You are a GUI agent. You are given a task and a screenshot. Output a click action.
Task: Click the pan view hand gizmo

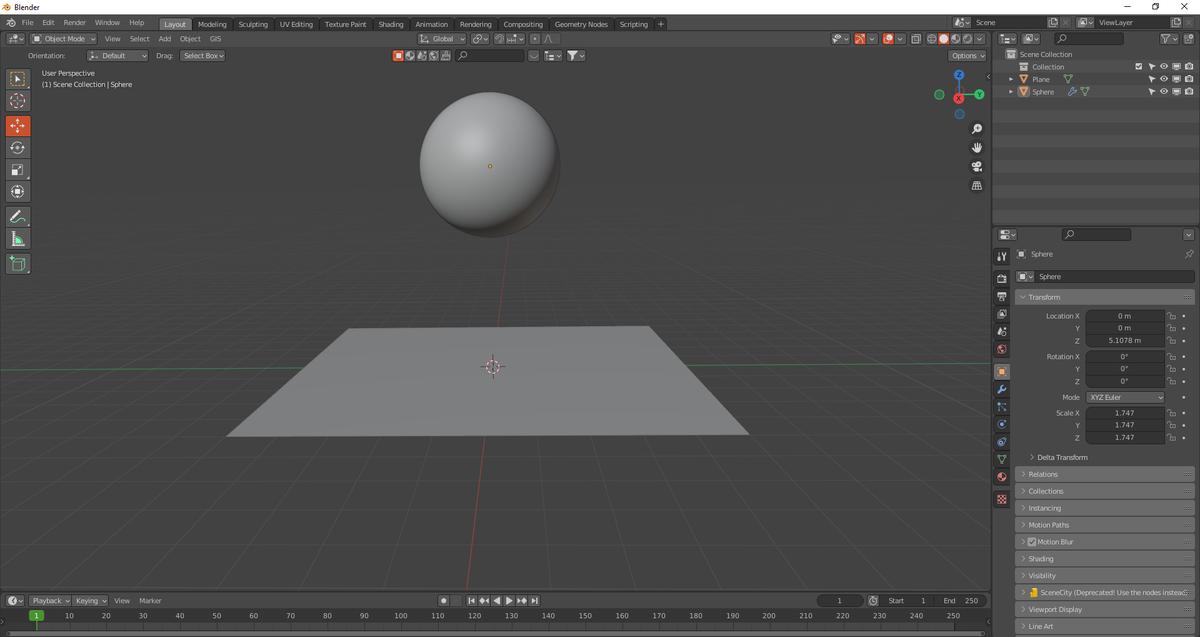(x=977, y=148)
